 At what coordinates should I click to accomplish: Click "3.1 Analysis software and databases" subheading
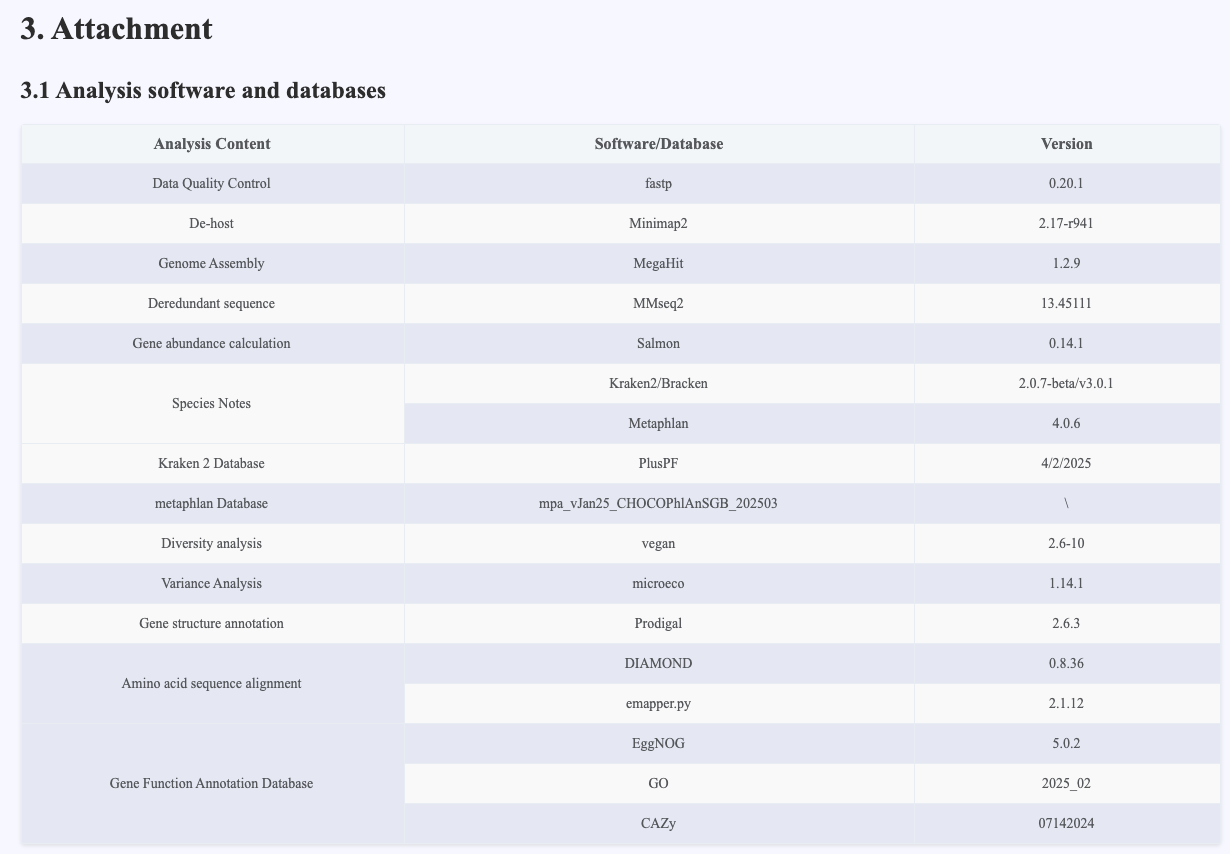click(203, 90)
